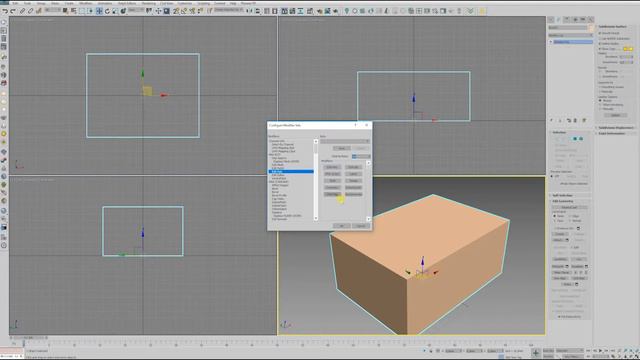Open the named selection sets dropdown
This screenshot has height=360, width=640.
click(x=229, y=10)
